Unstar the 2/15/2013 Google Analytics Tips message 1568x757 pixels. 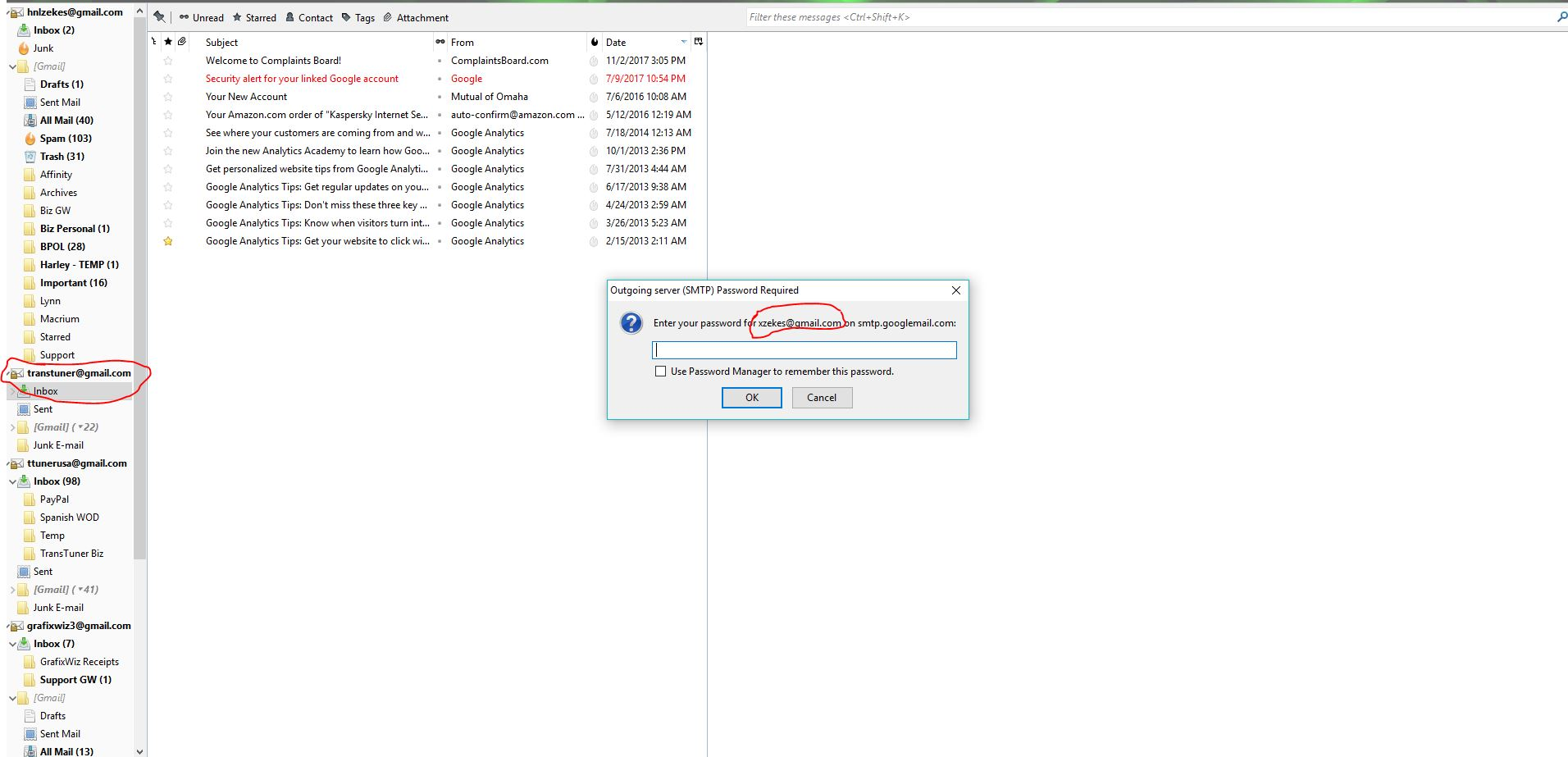tap(168, 241)
